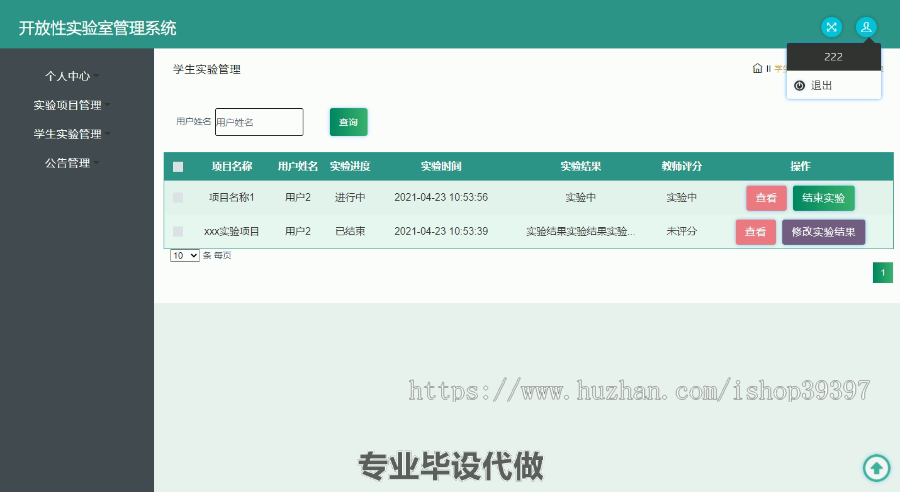Viewport: 900px width, 492px height.
Task: Check the checkbox for 项目名称1 row
Action: point(178,197)
